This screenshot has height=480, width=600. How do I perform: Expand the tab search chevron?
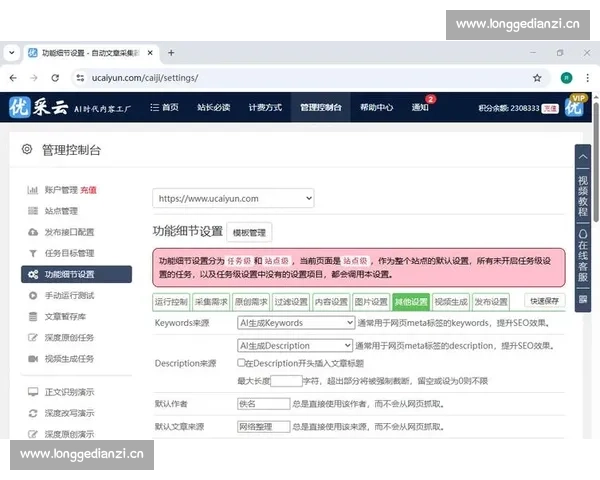coord(11,53)
